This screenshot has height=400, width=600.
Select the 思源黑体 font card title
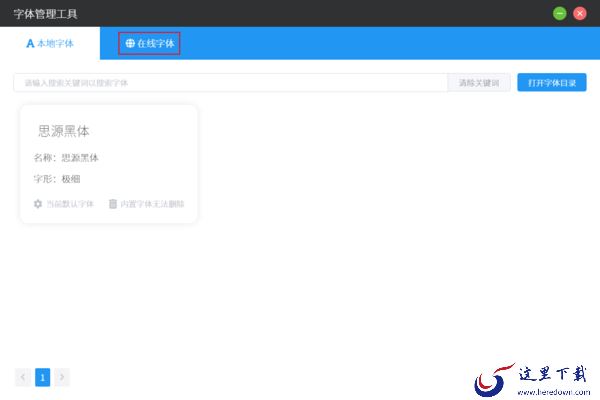(x=64, y=131)
